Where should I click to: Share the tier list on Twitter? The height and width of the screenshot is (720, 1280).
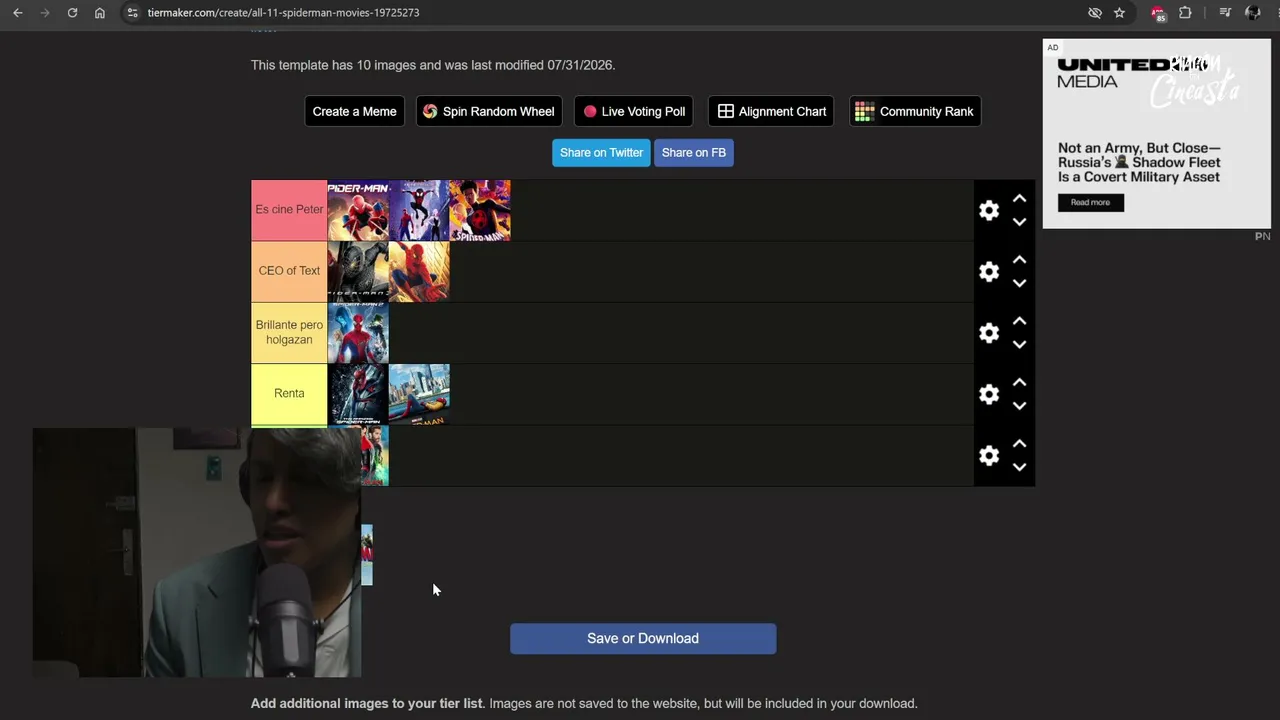click(x=601, y=153)
